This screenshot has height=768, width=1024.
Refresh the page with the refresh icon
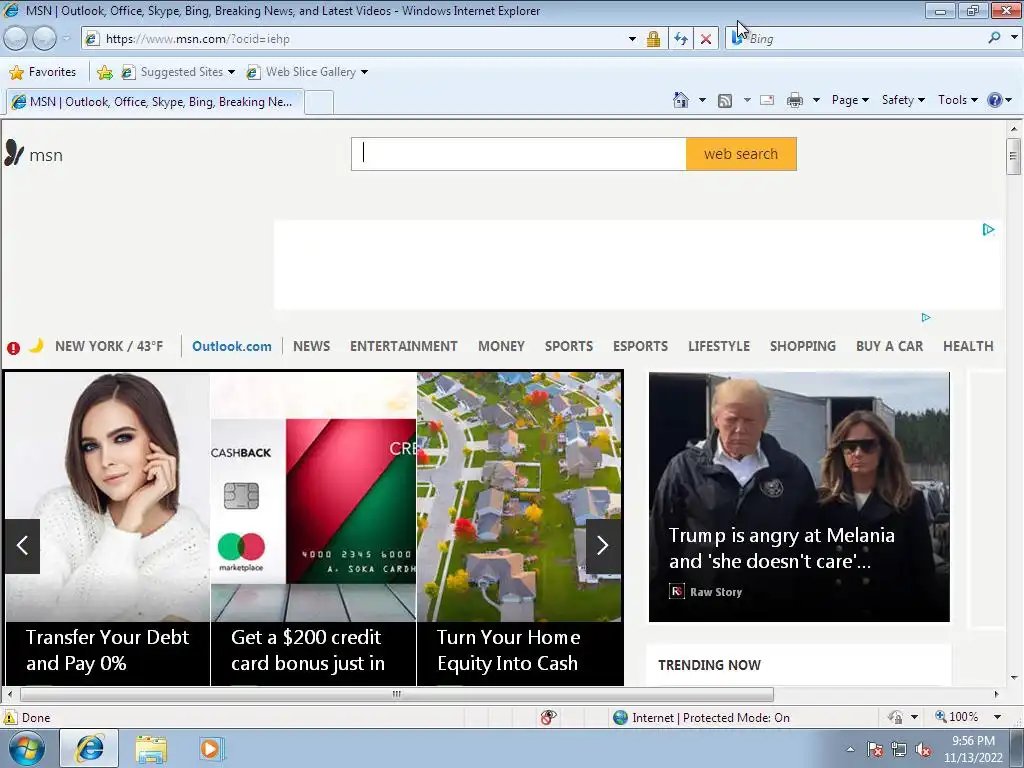click(x=680, y=39)
